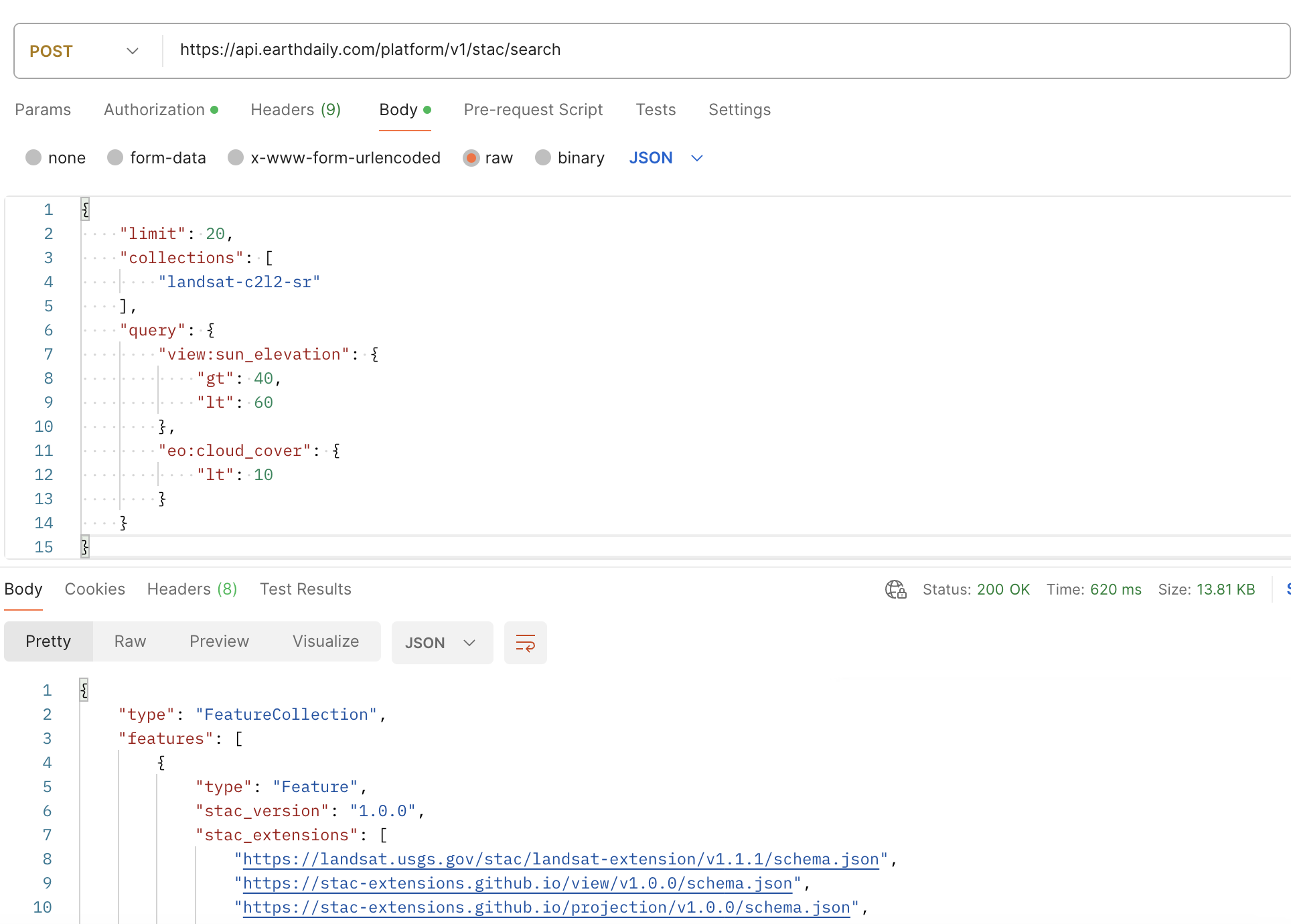
Task: Open the response Cookies tab
Action: (95, 589)
